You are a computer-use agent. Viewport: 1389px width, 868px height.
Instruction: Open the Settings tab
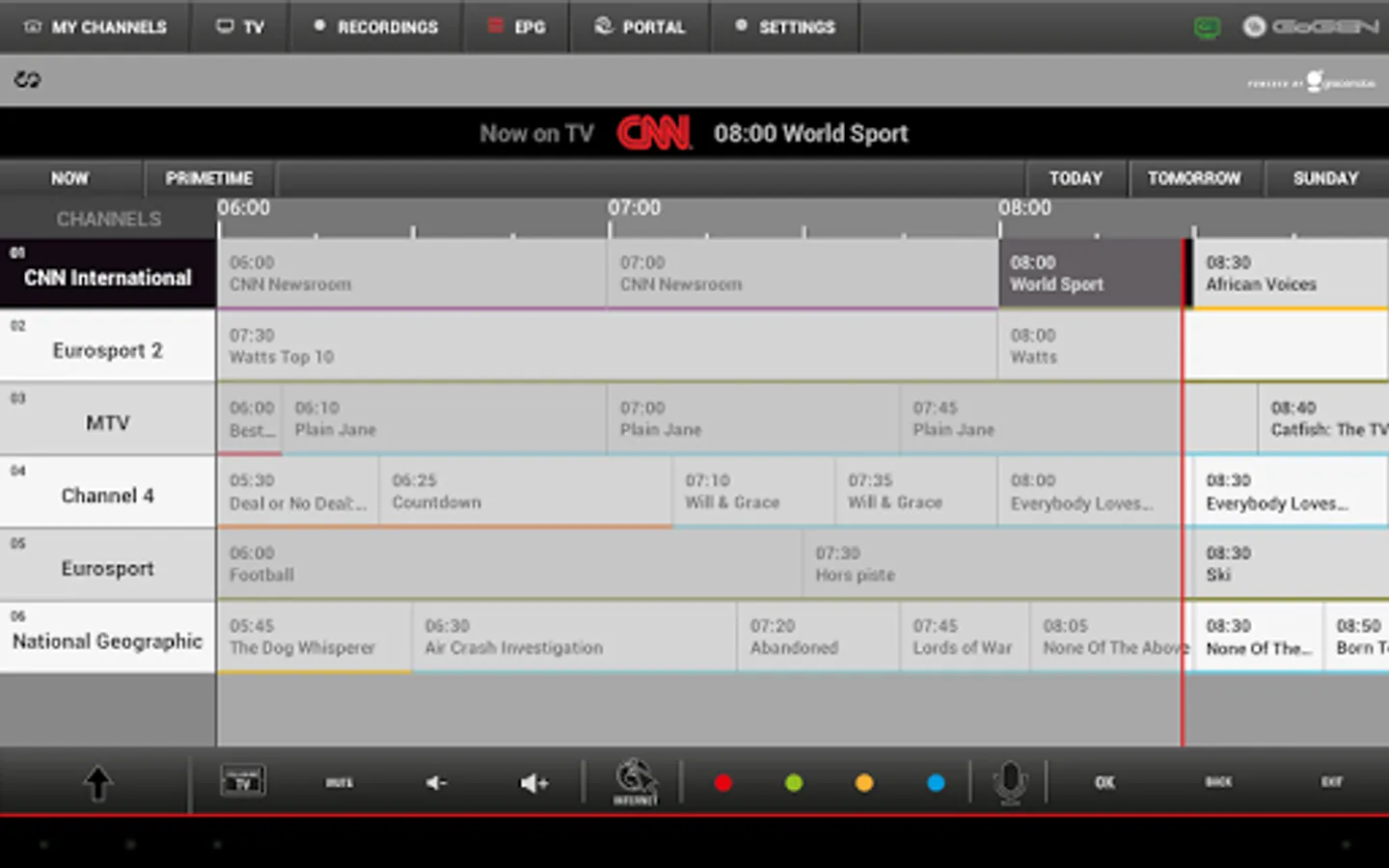pyautogui.click(x=784, y=27)
